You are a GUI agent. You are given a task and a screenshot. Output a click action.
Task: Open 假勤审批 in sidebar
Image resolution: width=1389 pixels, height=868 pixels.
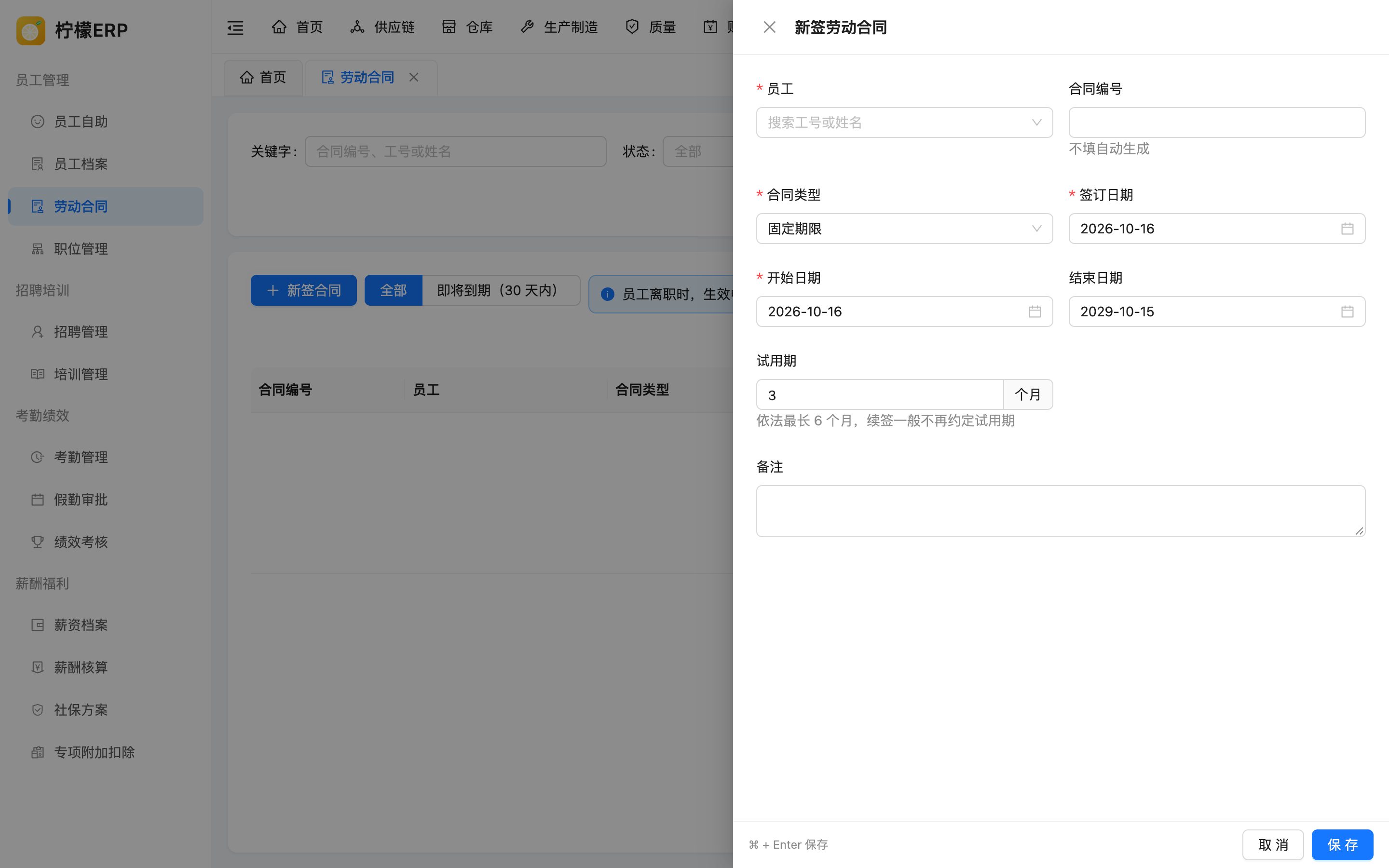click(106, 500)
